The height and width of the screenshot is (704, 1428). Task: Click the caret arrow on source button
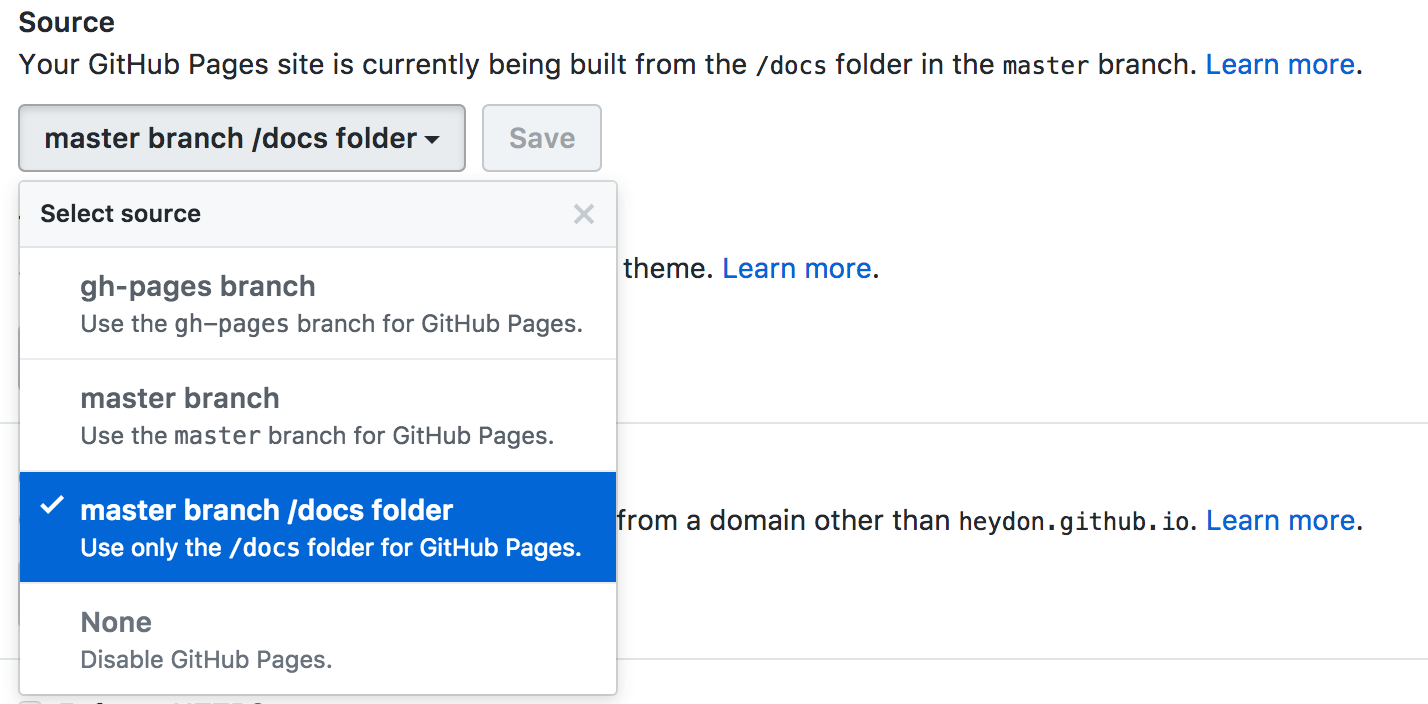[432, 140]
